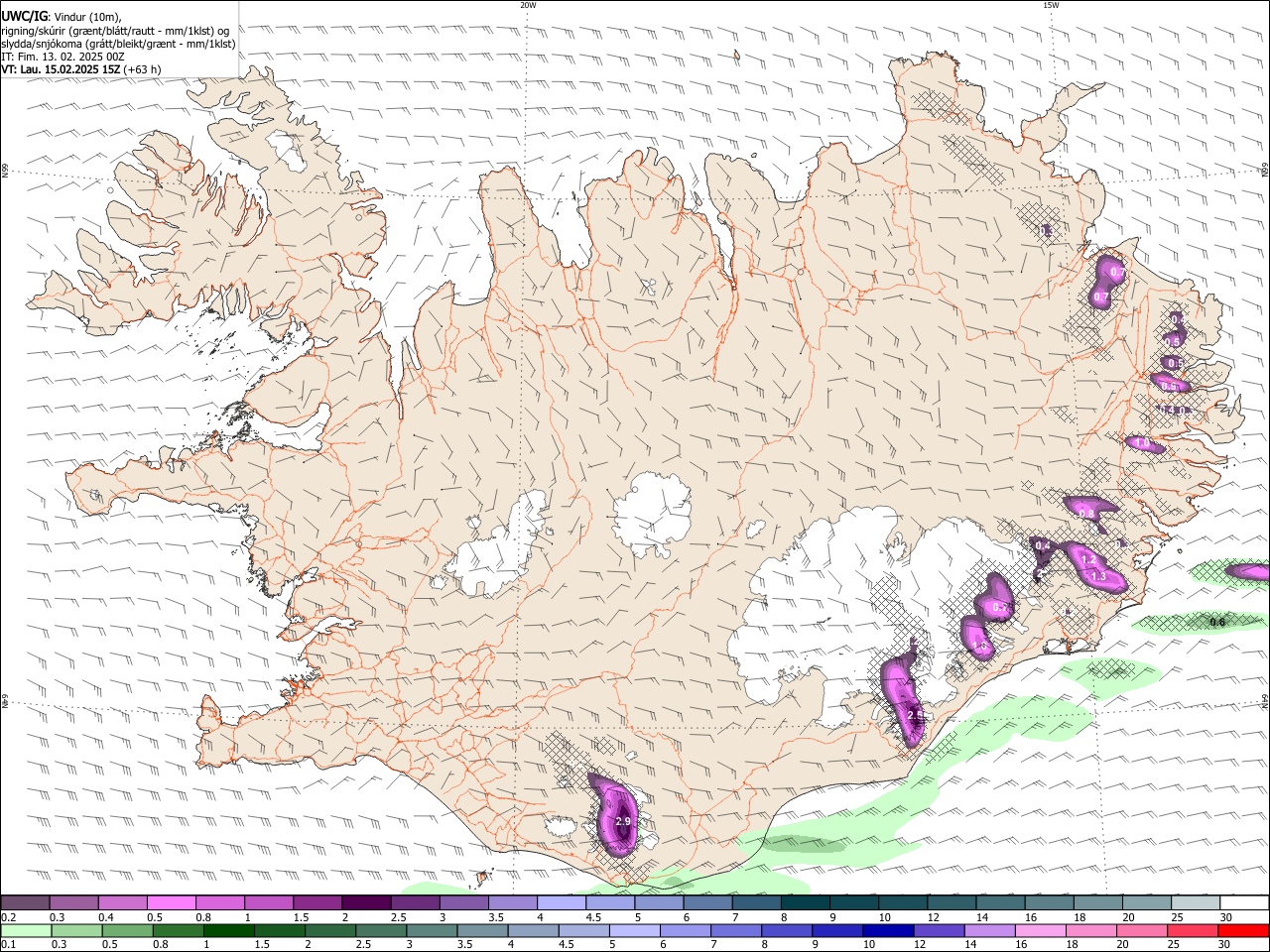Viewport: 1270px width, 952px height.
Task: Click the 'rigning/skúrir' legend description line
Action: point(115,30)
